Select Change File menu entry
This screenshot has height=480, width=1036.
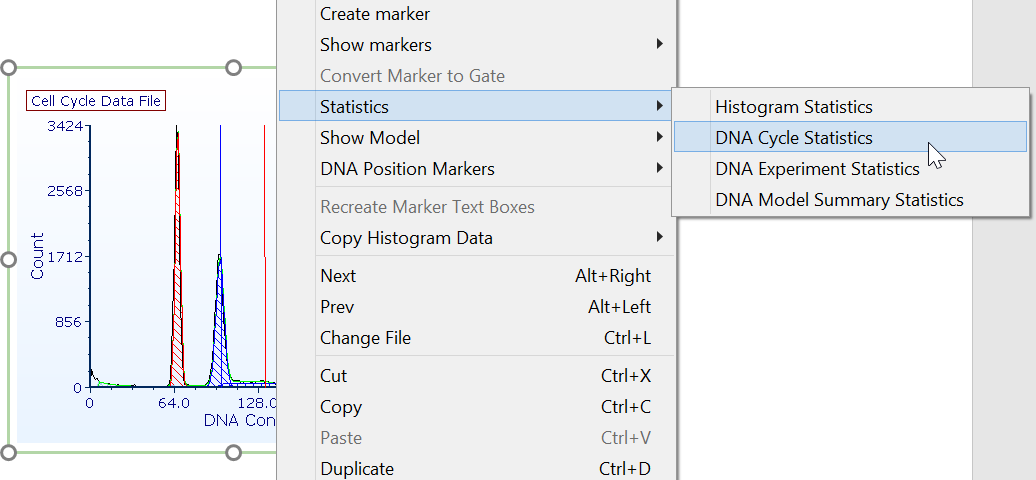(365, 338)
